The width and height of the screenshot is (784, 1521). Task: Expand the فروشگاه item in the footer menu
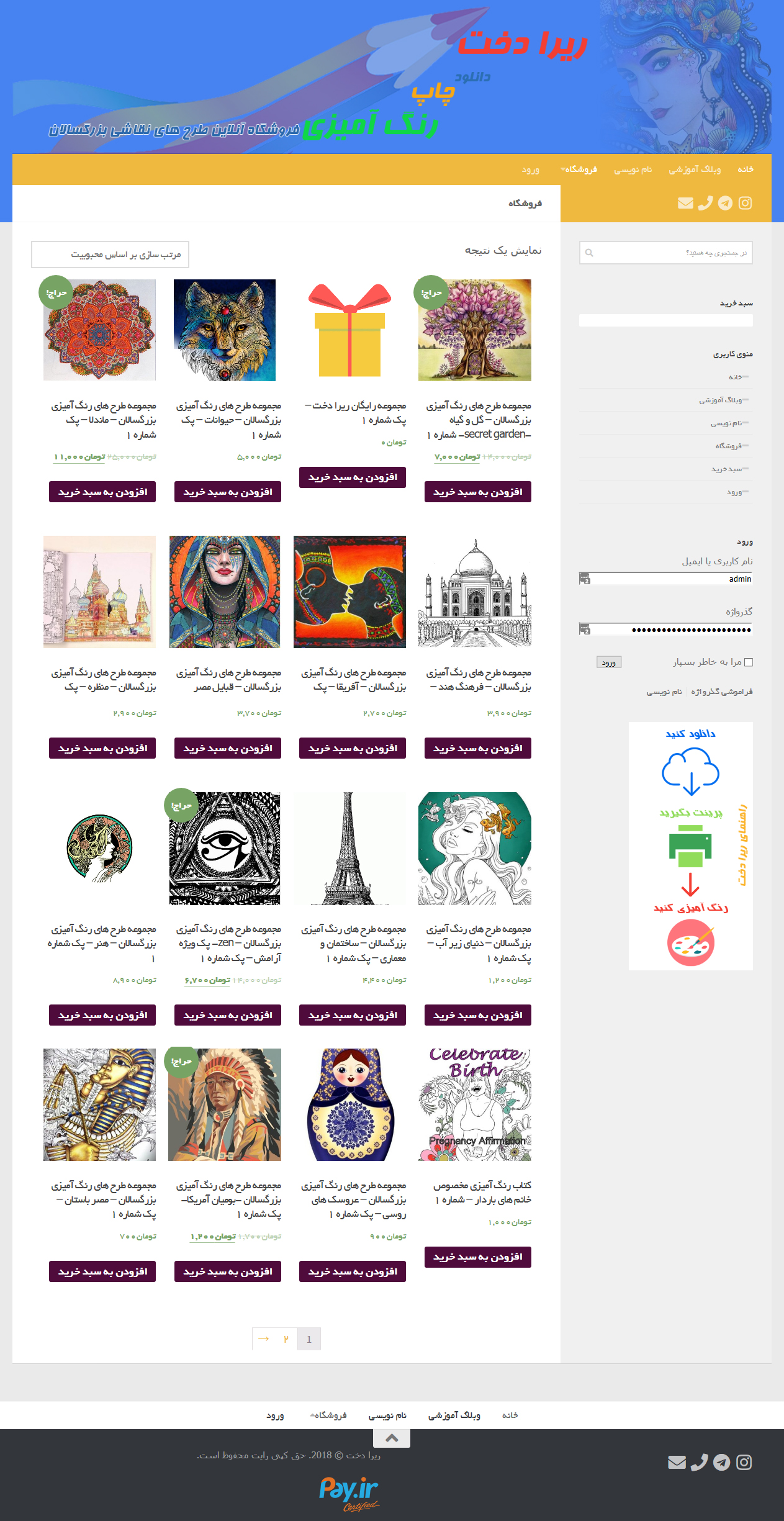point(328,1415)
